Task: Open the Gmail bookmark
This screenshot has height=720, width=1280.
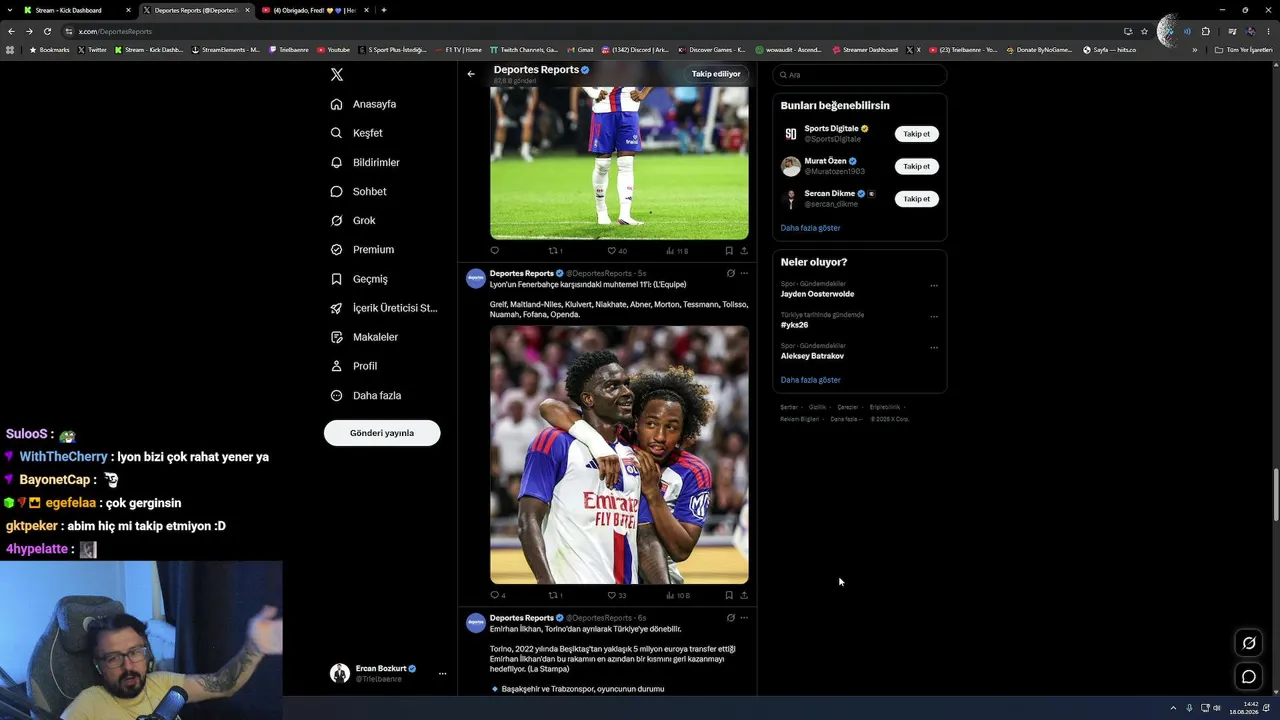Action: click(580, 49)
